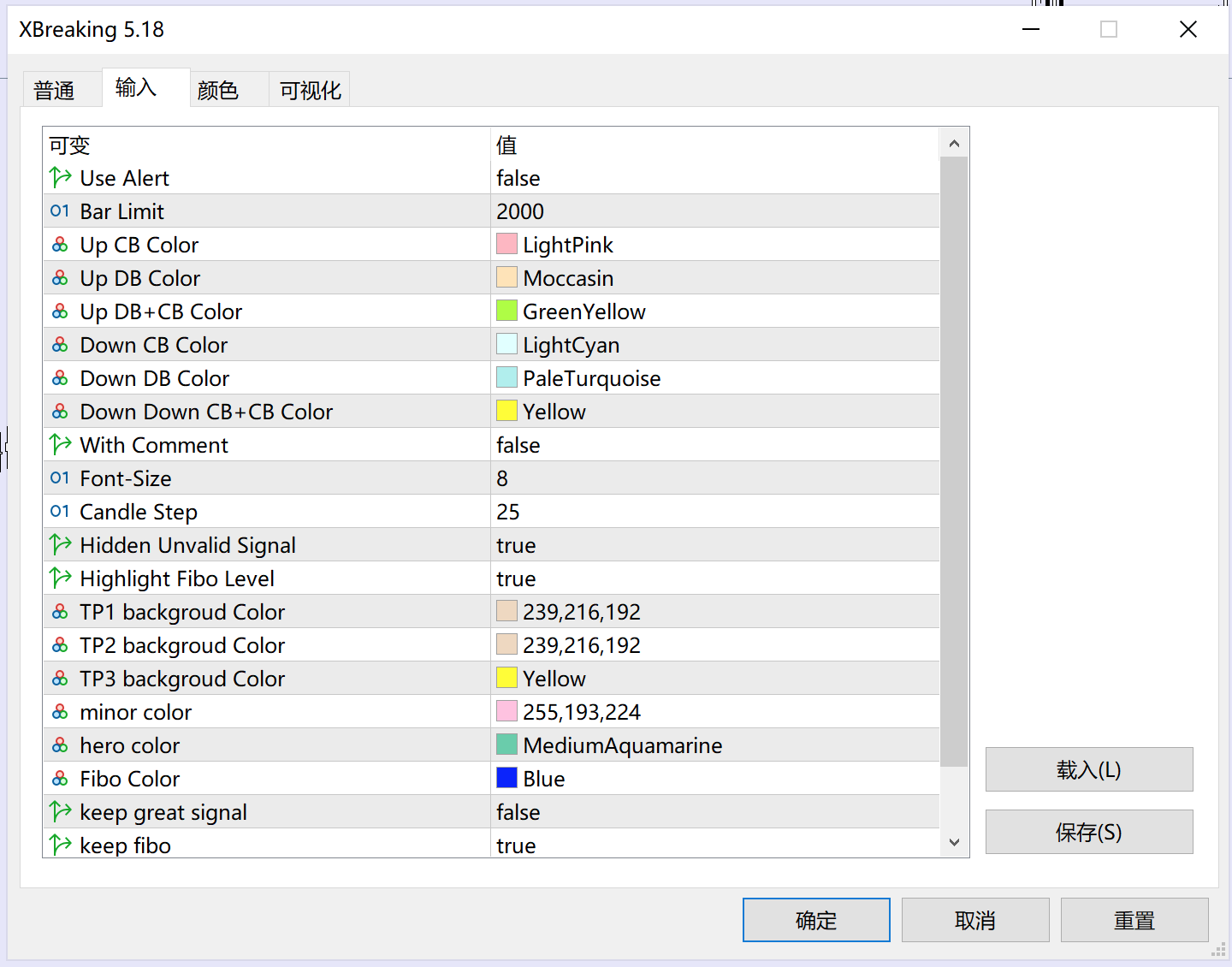Click the Candle Step integer icon
Screen dimensions: 1232x967
(60, 512)
